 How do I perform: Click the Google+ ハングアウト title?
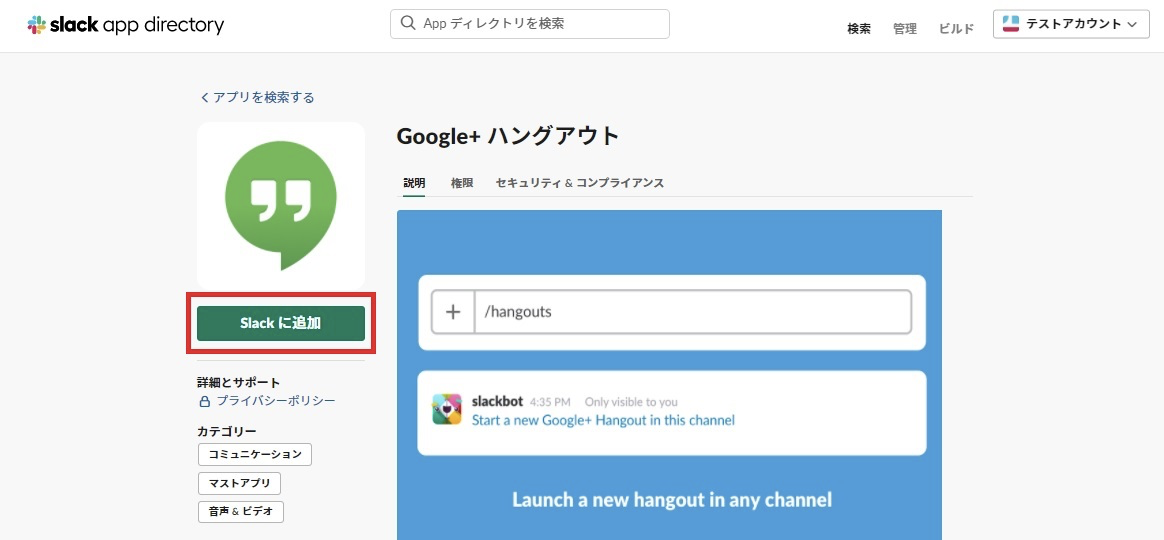[508, 137]
